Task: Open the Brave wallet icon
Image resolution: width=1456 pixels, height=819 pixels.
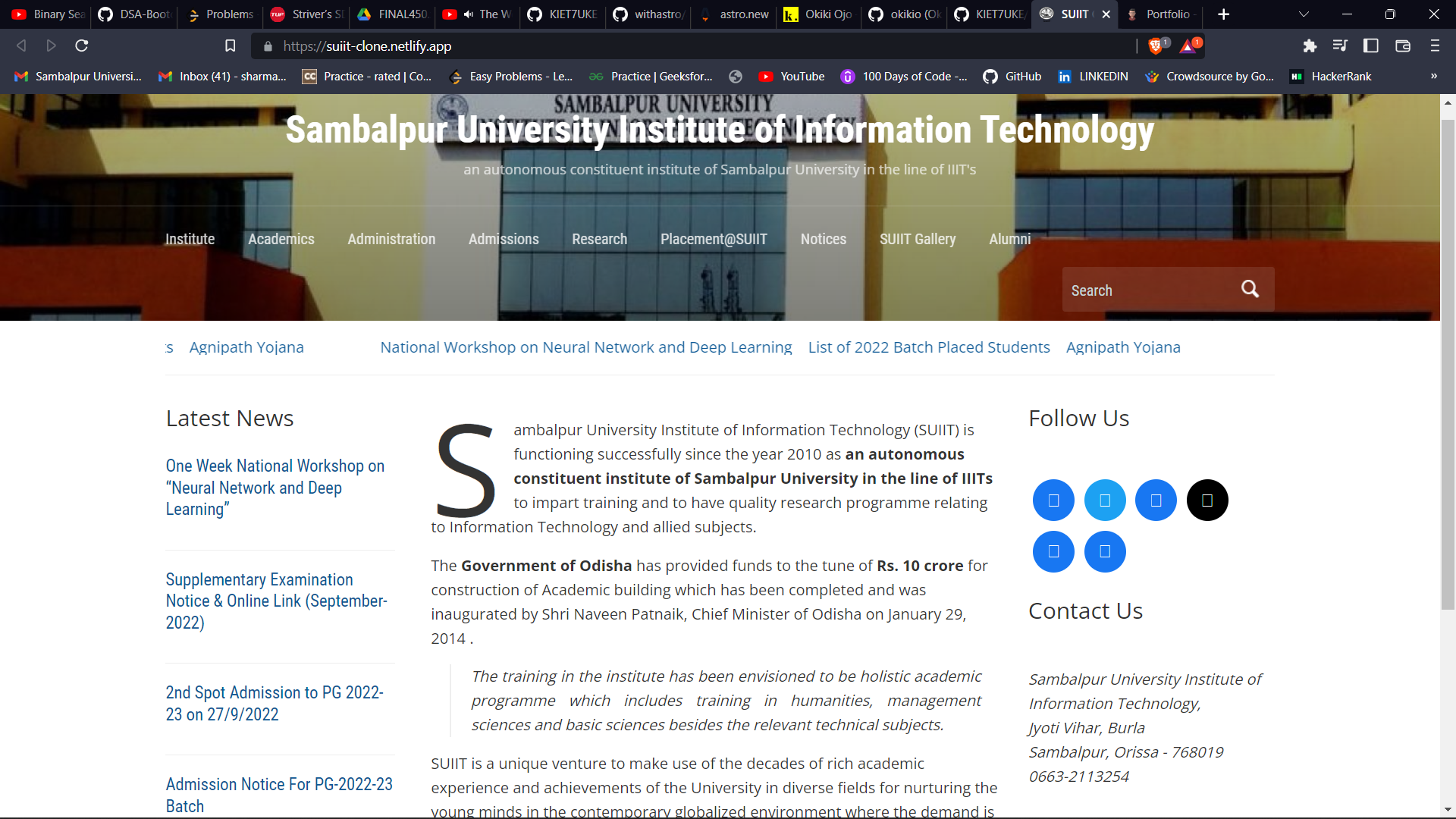Action: [x=1403, y=46]
